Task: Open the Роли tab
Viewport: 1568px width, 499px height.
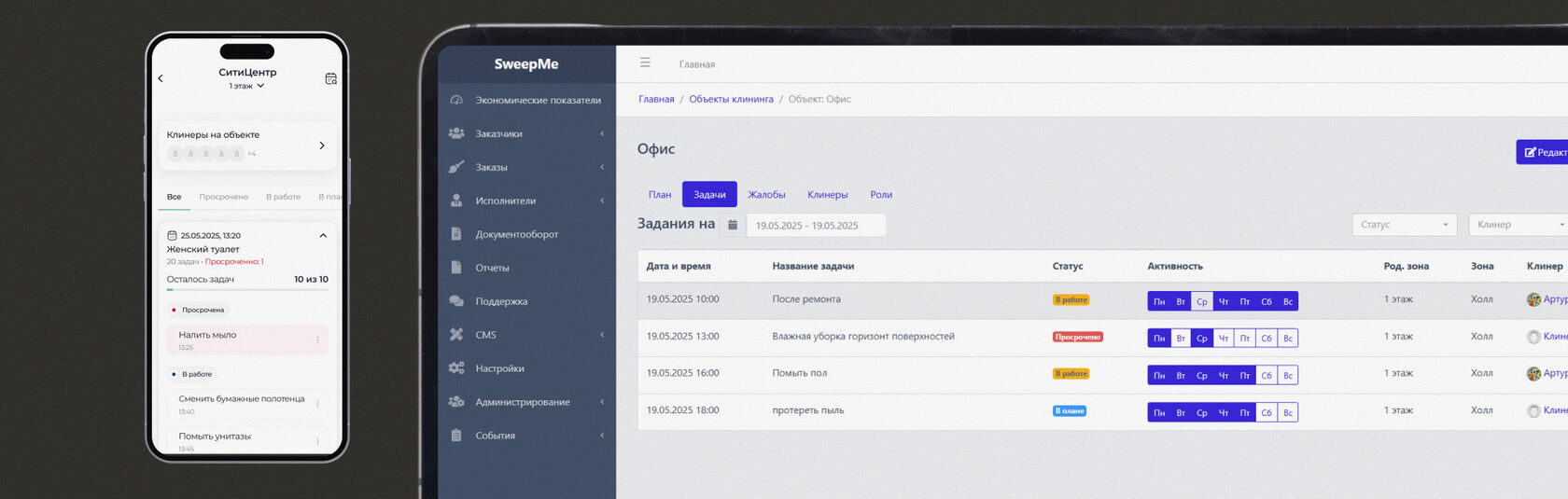Action: click(x=881, y=194)
